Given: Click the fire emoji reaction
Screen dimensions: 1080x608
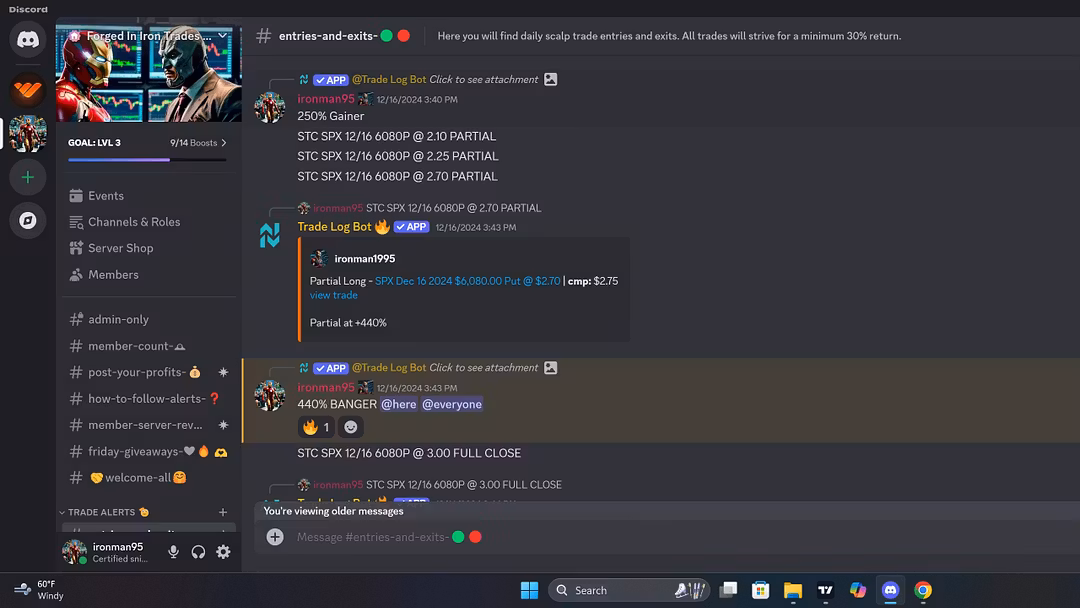Looking at the screenshot, I should coord(316,427).
